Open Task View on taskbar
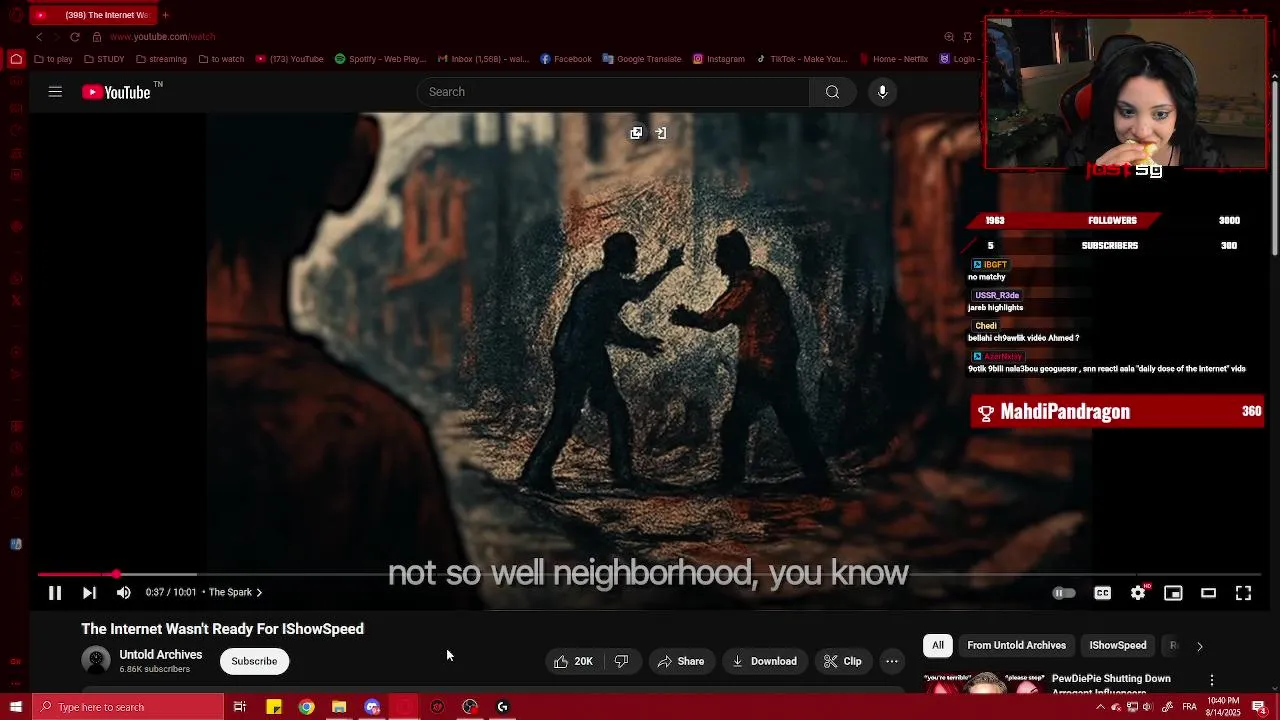The height and width of the screenshot is (720, 1280). [x=240, y=707]
